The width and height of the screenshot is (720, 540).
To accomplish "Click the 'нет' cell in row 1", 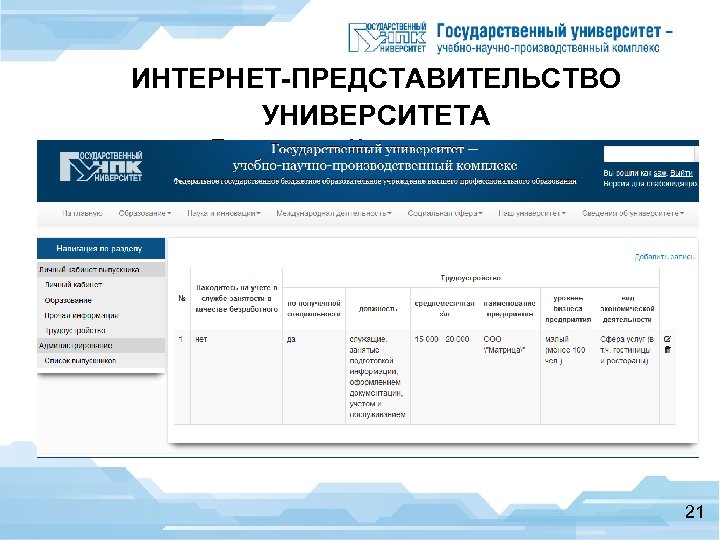I will [x=201, y=339].
